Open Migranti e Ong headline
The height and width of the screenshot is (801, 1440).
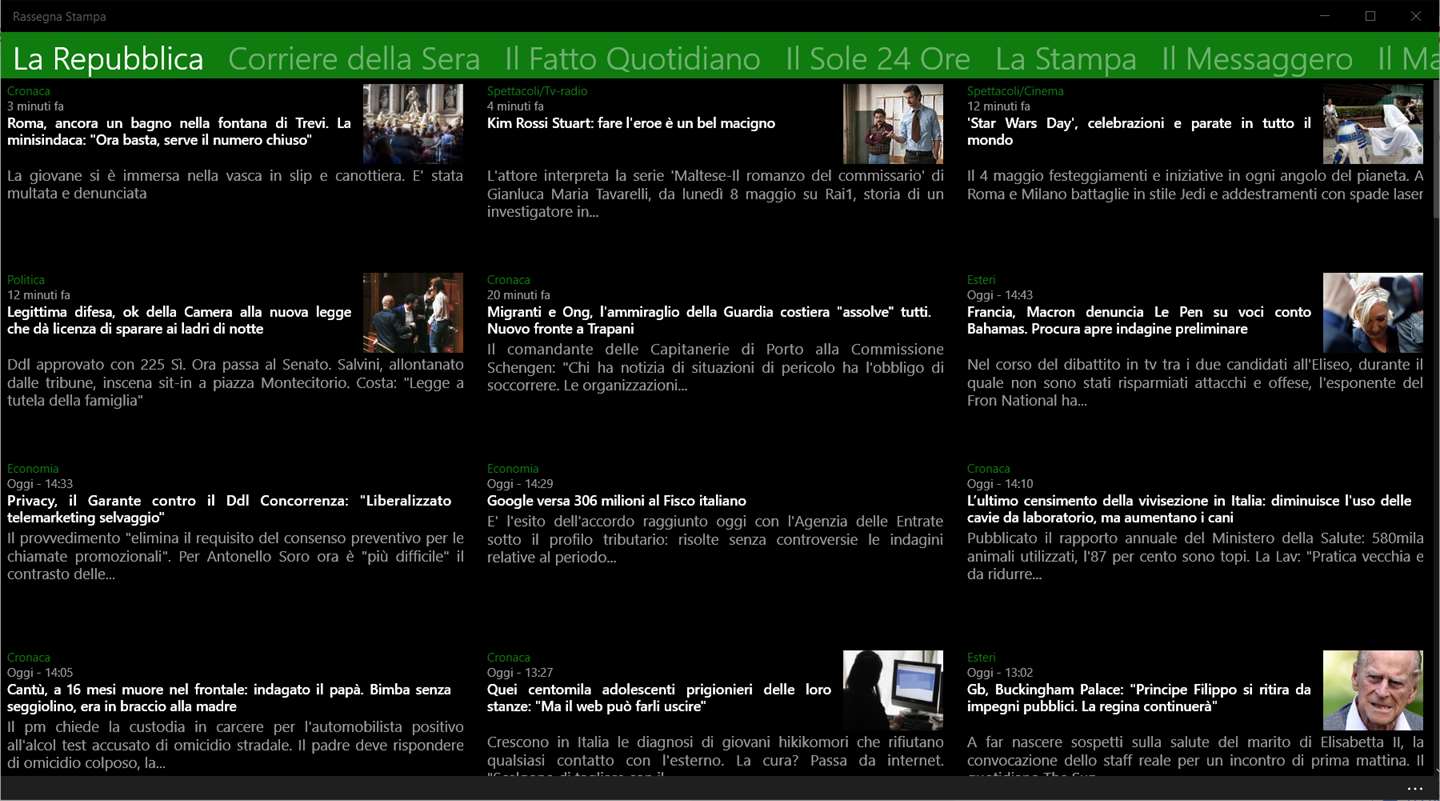pyautogui.click(x=709, y=320)
